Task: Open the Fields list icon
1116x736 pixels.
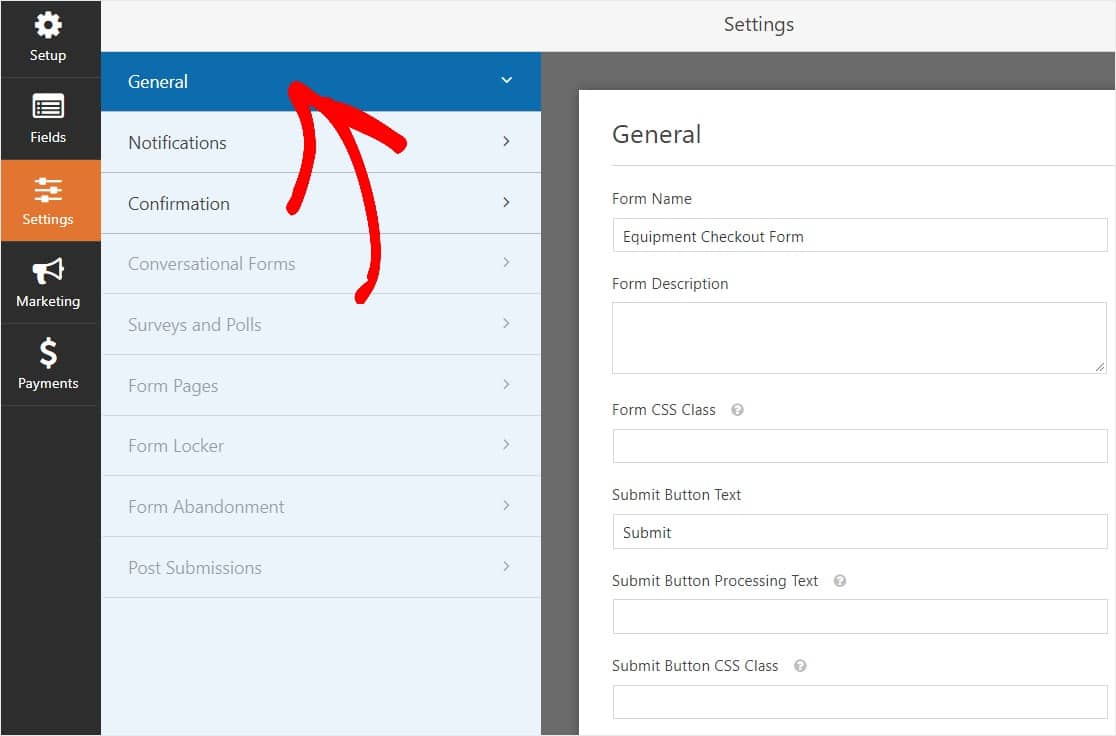Action: click(x=48, y=107)
